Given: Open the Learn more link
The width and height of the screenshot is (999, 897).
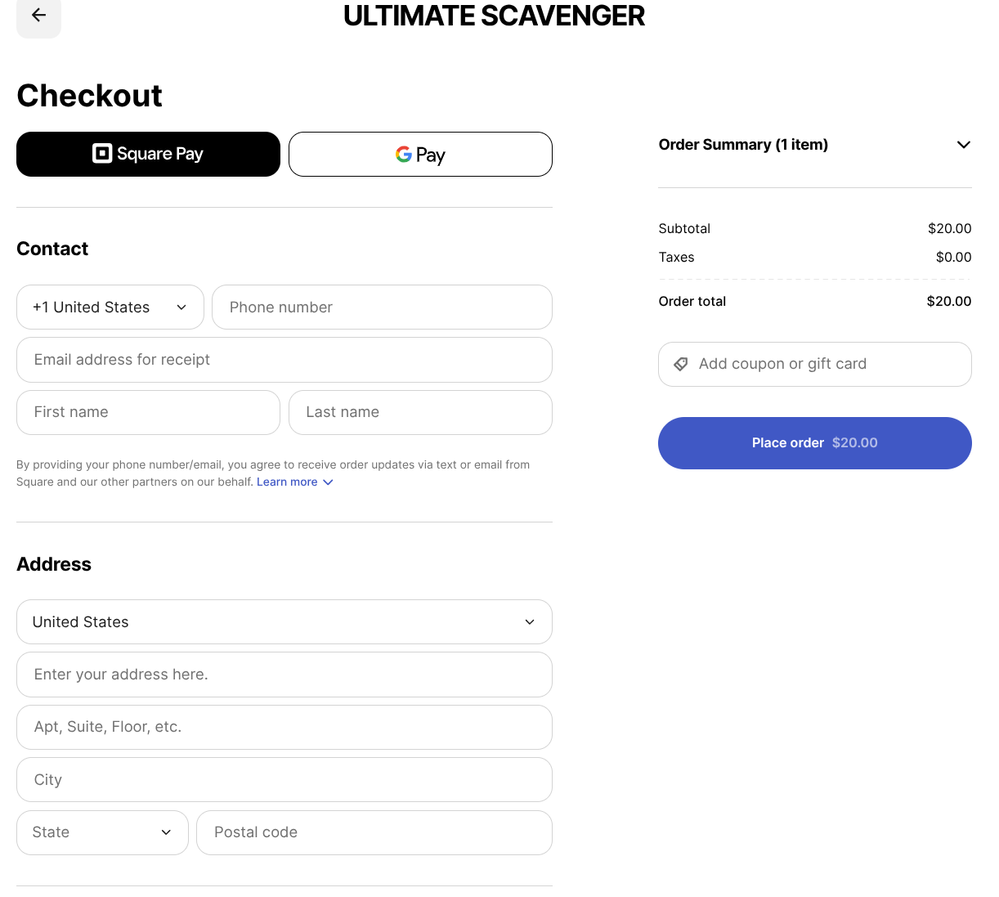Looking at the screenshot, I should [287, 482].
